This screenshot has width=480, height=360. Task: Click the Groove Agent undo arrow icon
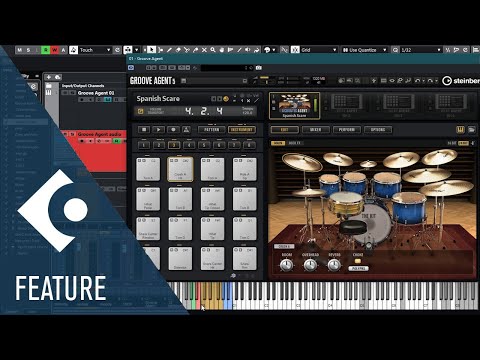pyautogui.click(x=417, y=81)
